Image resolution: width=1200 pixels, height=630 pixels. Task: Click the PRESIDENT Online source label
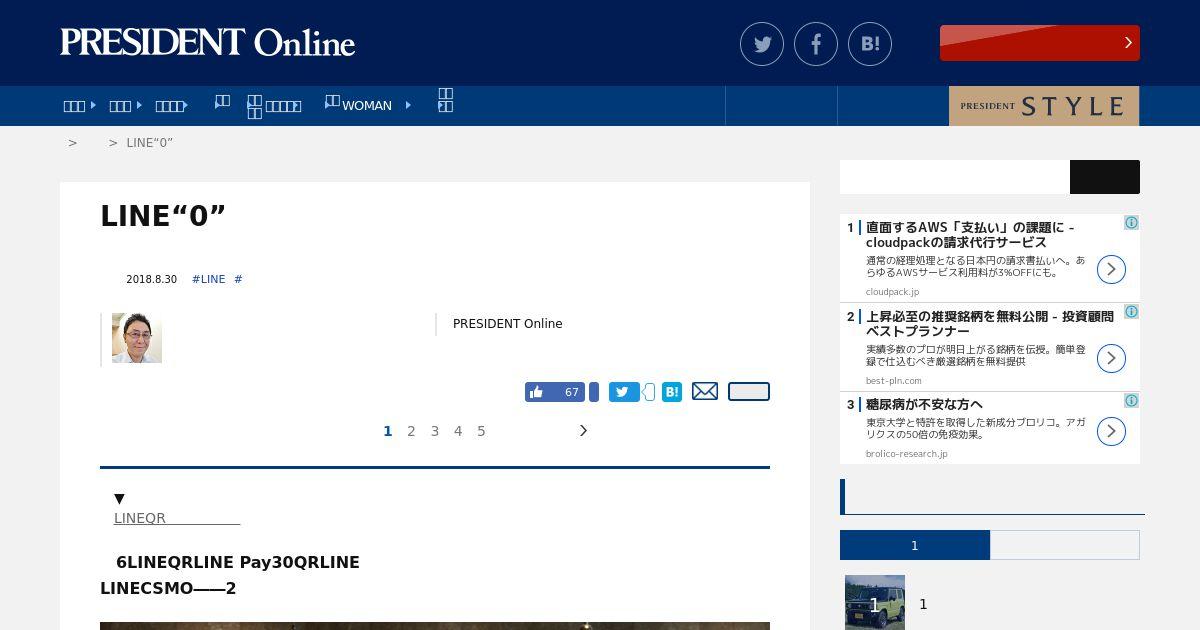point(507,324)
